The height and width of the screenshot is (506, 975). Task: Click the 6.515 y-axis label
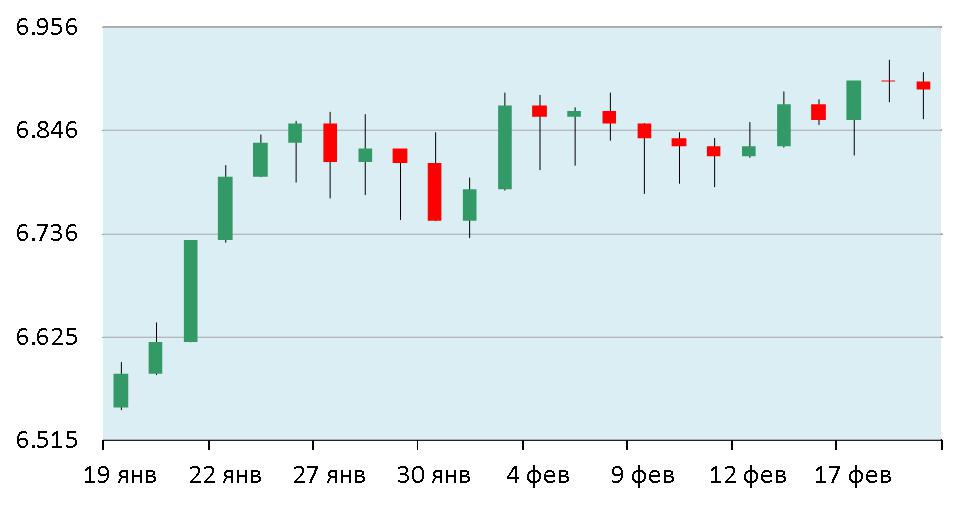click(x=49, y=441)
